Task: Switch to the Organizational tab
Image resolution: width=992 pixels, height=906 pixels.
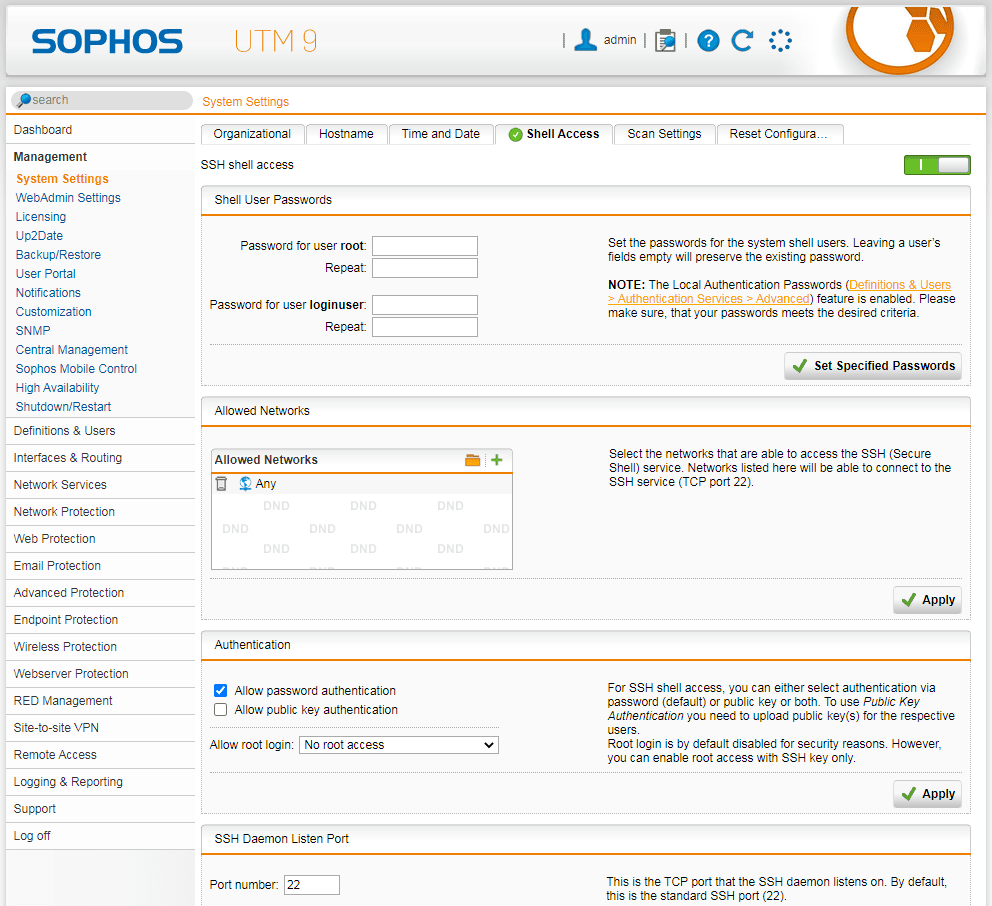Action: 252,134
